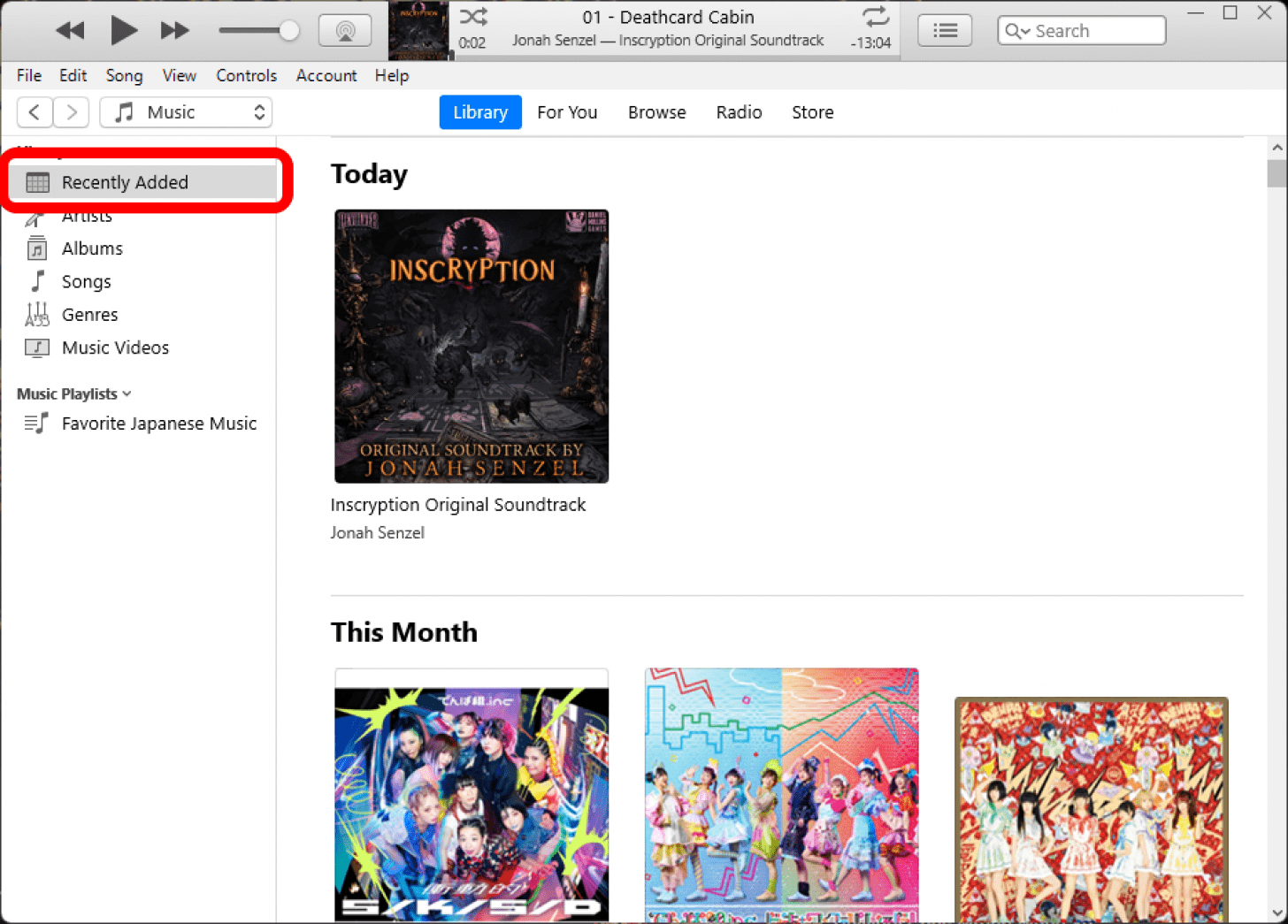This screenshot has width=1288, height=924.
Task: Select Albums in the sidebar
Action: (x=92, y=248)
